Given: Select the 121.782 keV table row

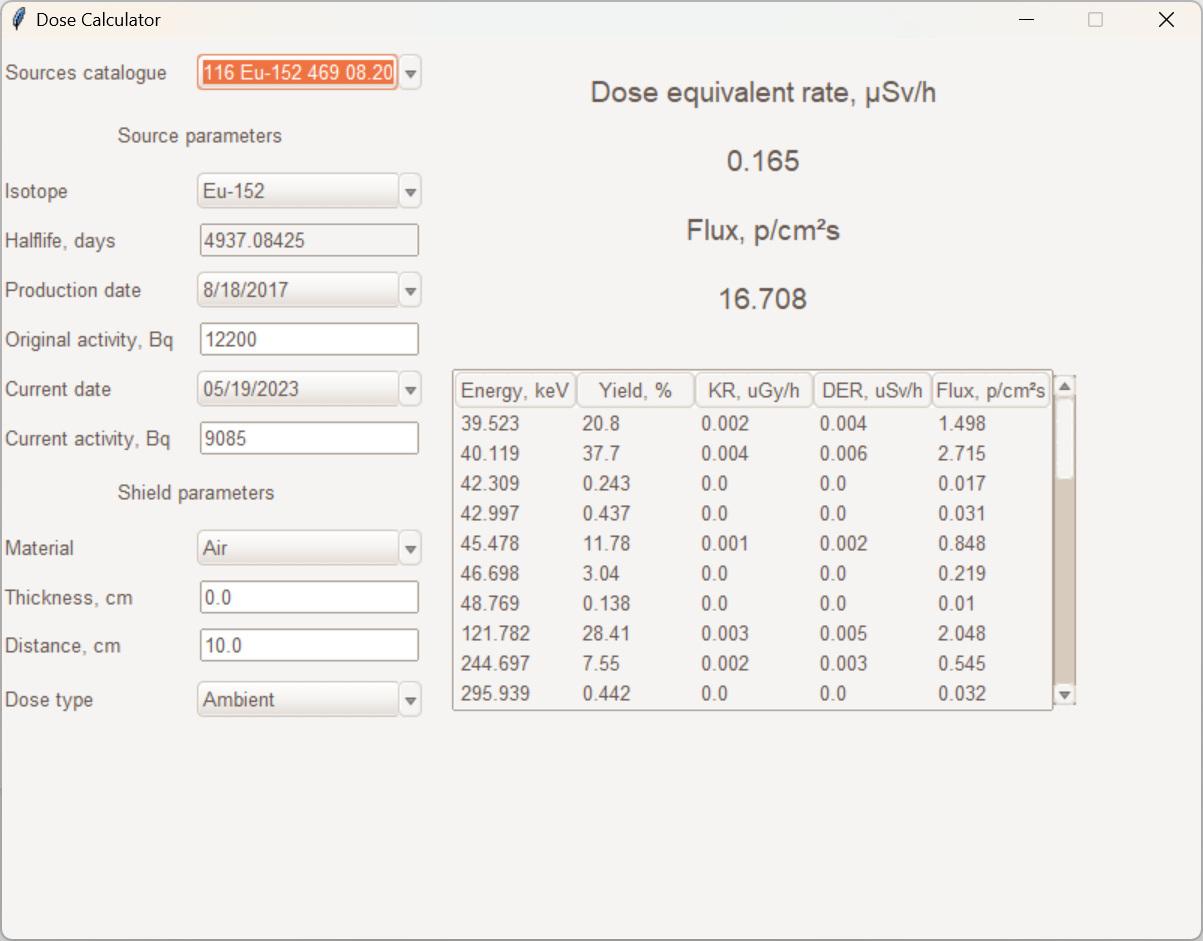Looking at the screenshot, I should click(700, 633).
